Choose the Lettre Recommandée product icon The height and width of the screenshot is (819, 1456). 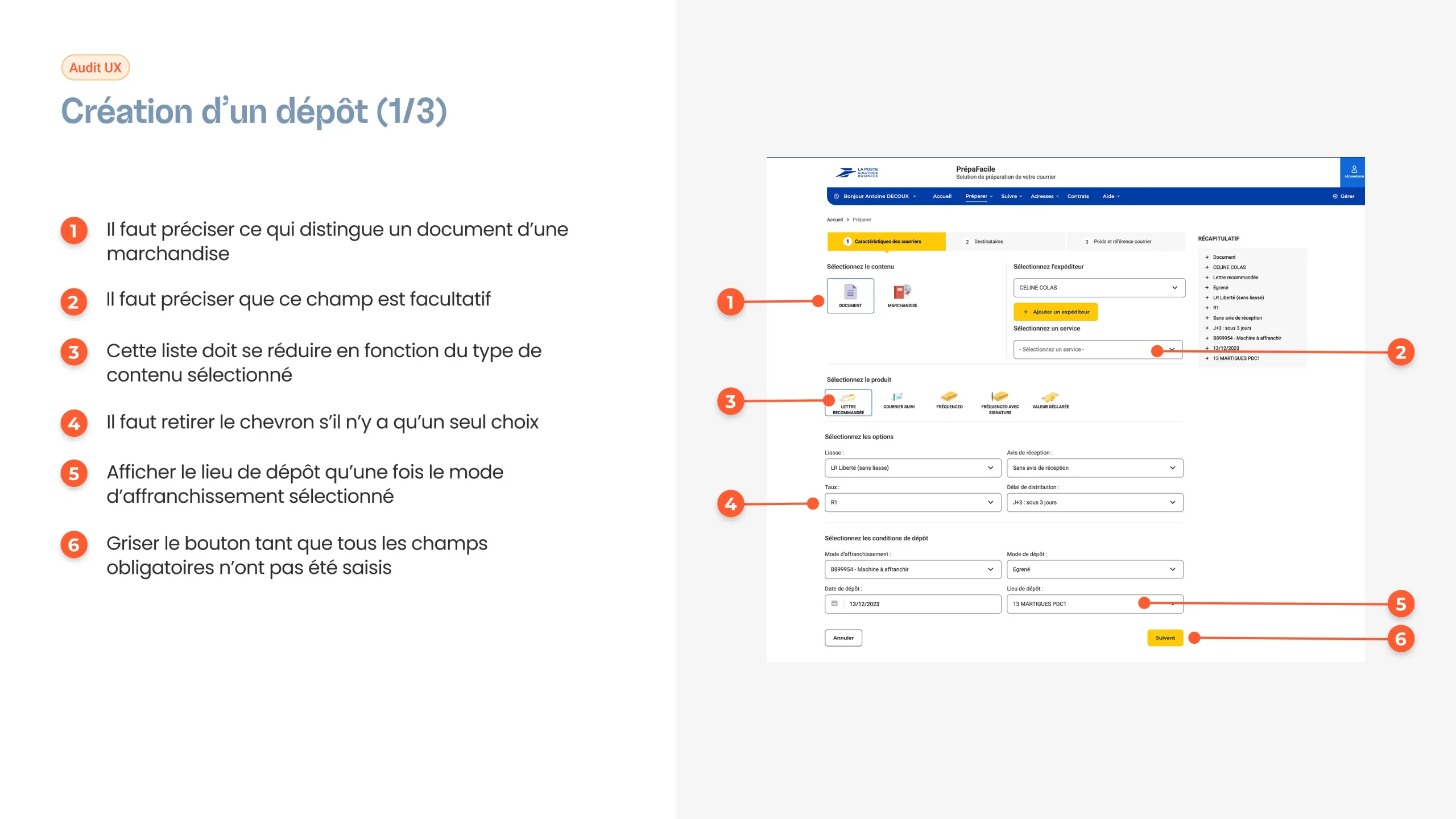click(x=848, y=398)
